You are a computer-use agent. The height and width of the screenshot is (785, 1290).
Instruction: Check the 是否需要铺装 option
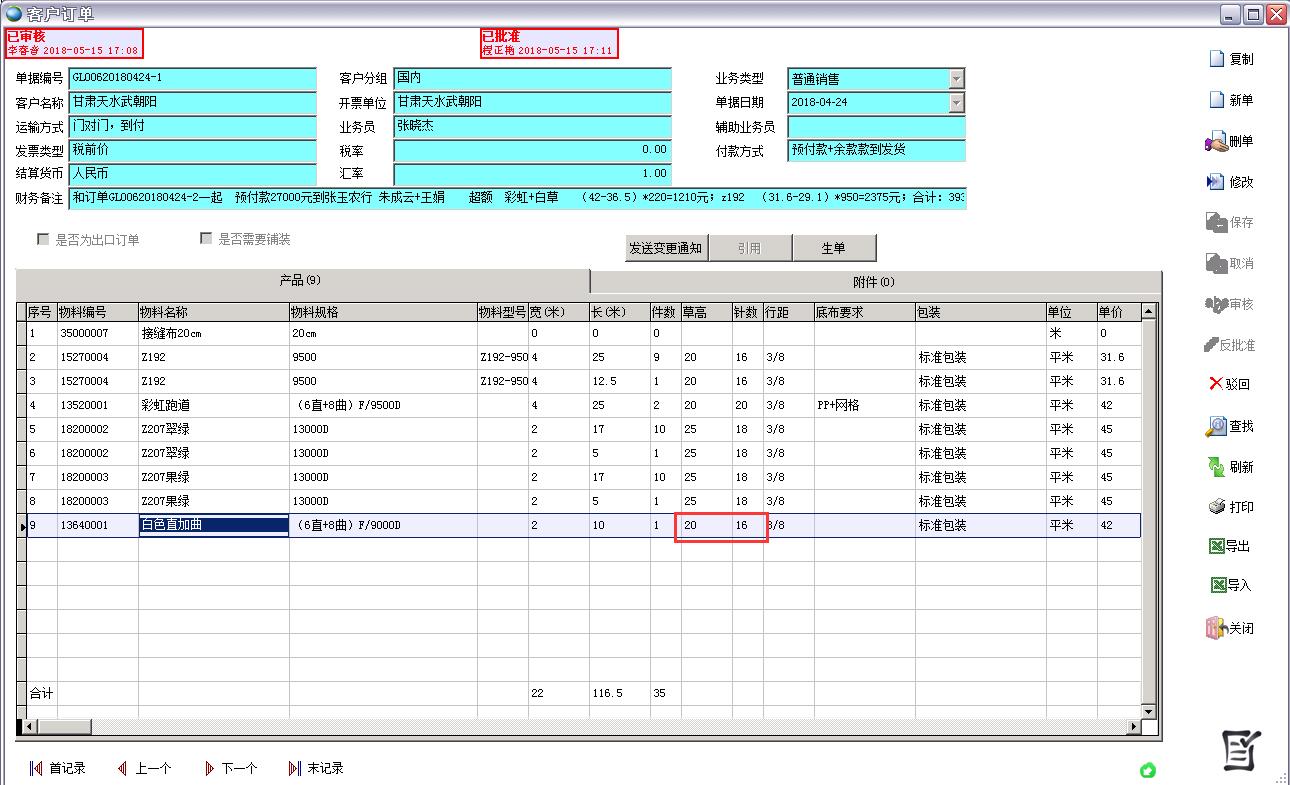206,238
